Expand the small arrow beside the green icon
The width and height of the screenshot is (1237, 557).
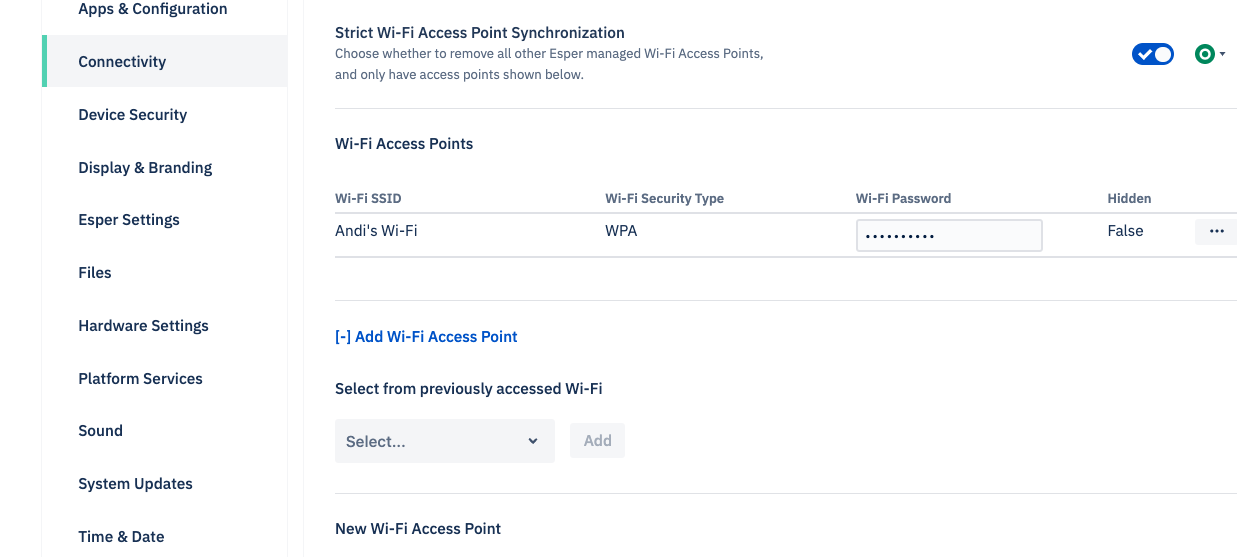coord(1223,54)
